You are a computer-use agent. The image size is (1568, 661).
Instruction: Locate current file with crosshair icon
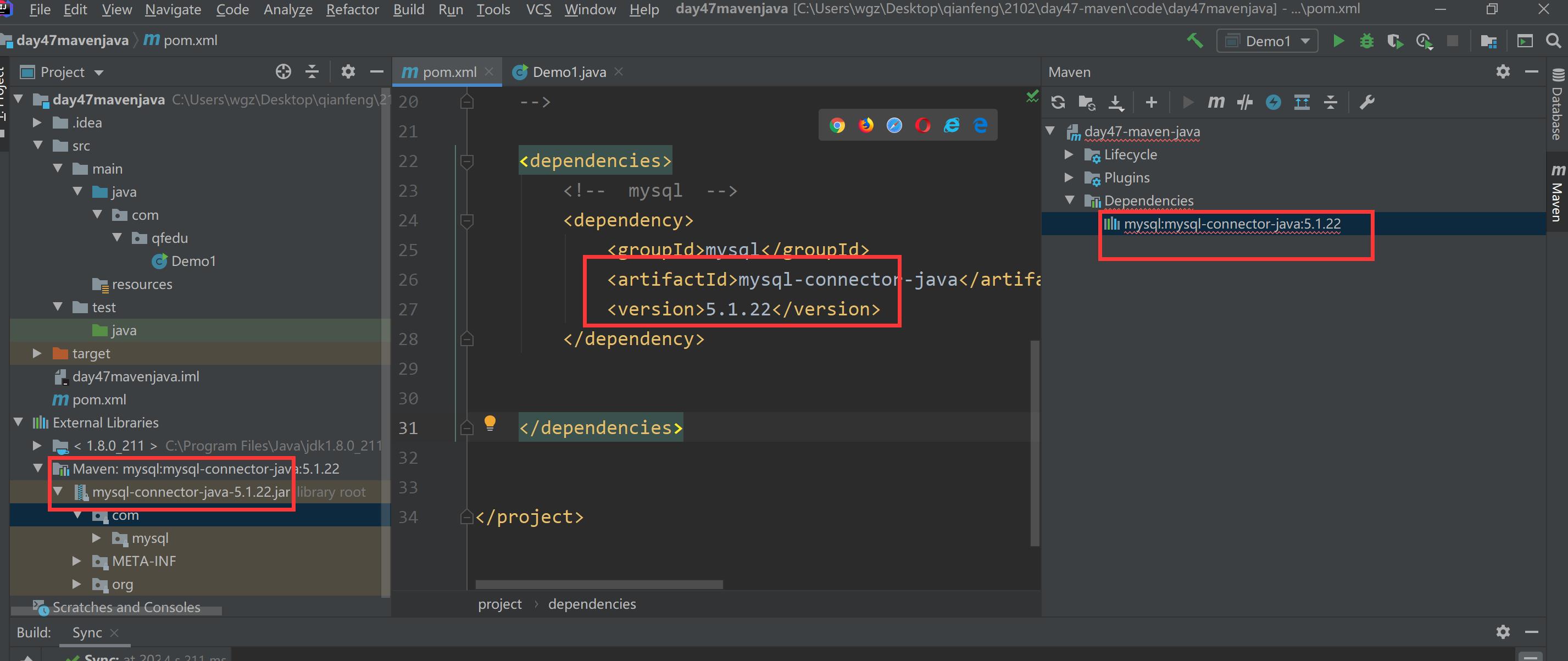pos(283,72)
